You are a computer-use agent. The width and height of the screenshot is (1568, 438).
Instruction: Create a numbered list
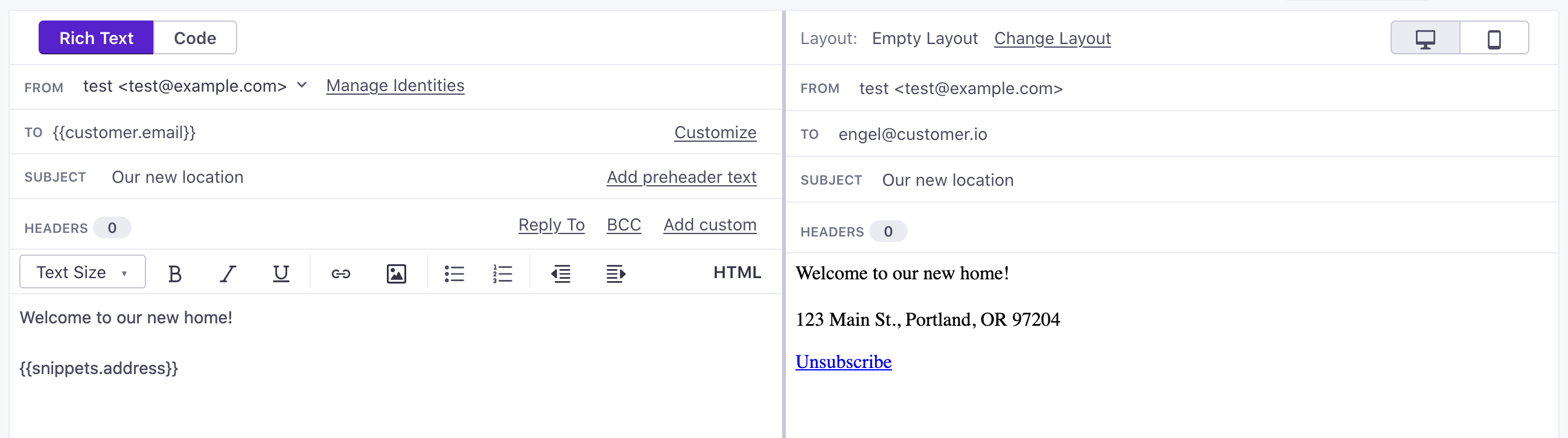pos(503,274)
